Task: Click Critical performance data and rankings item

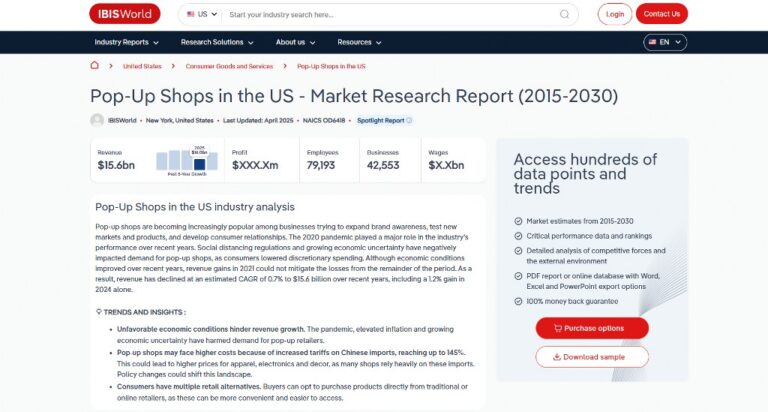Action: pyautogui.click(x=589, y=236)
